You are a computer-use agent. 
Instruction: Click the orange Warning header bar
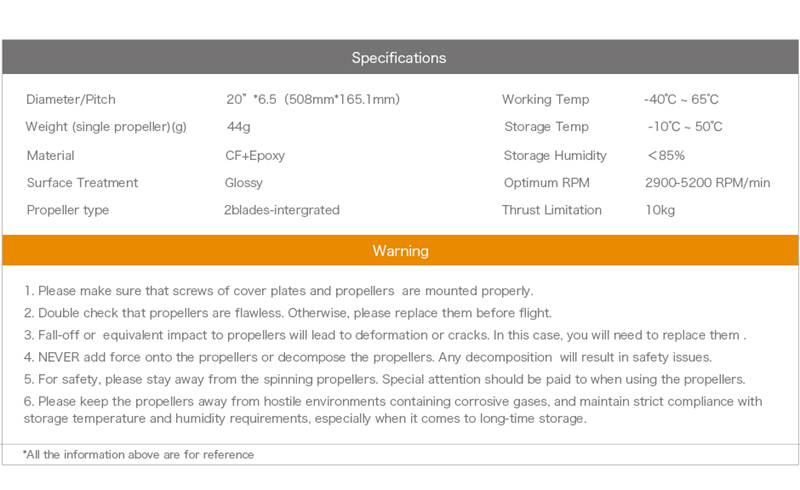(399, 250)
